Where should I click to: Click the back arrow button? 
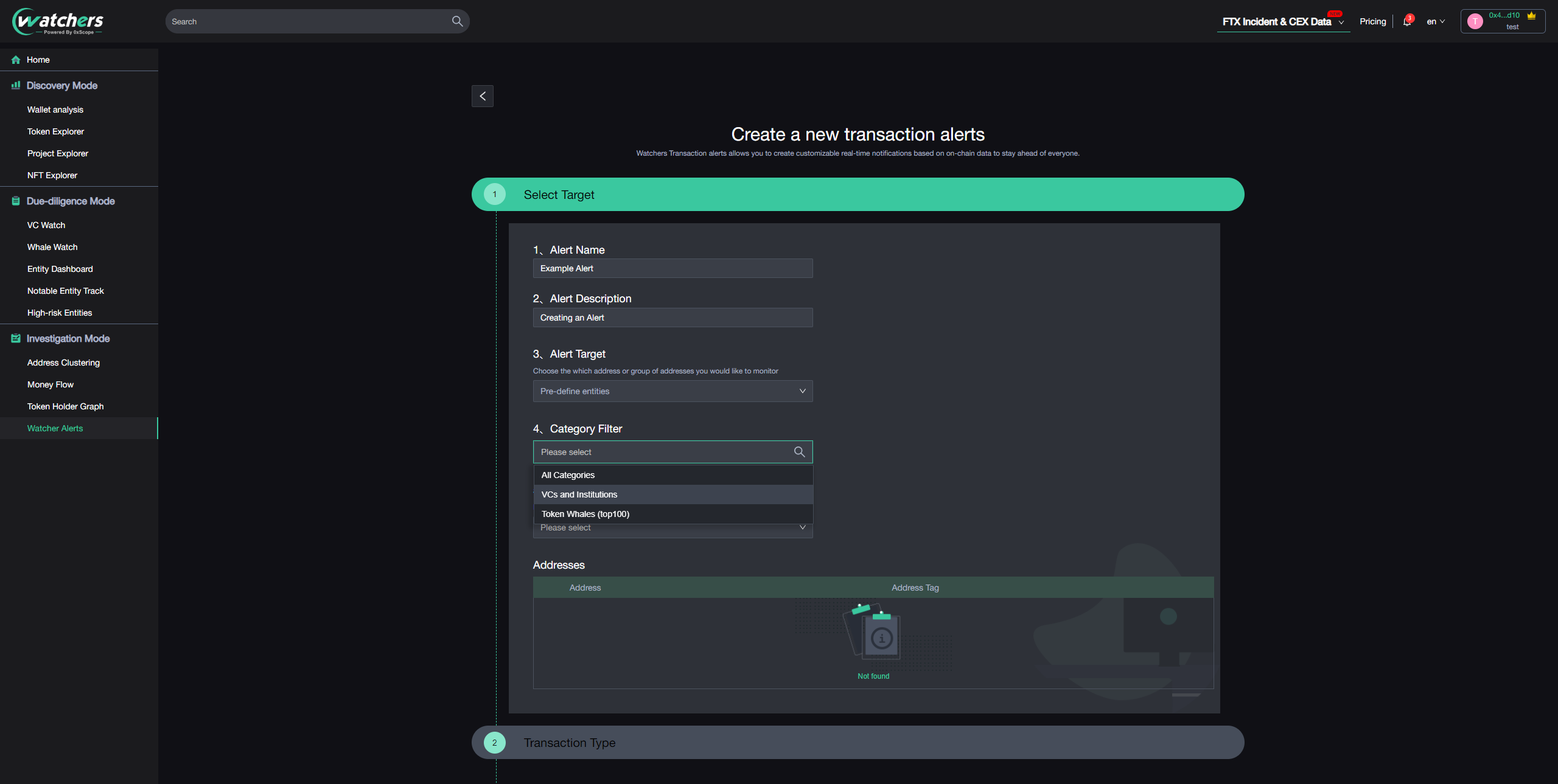(482, 96)
